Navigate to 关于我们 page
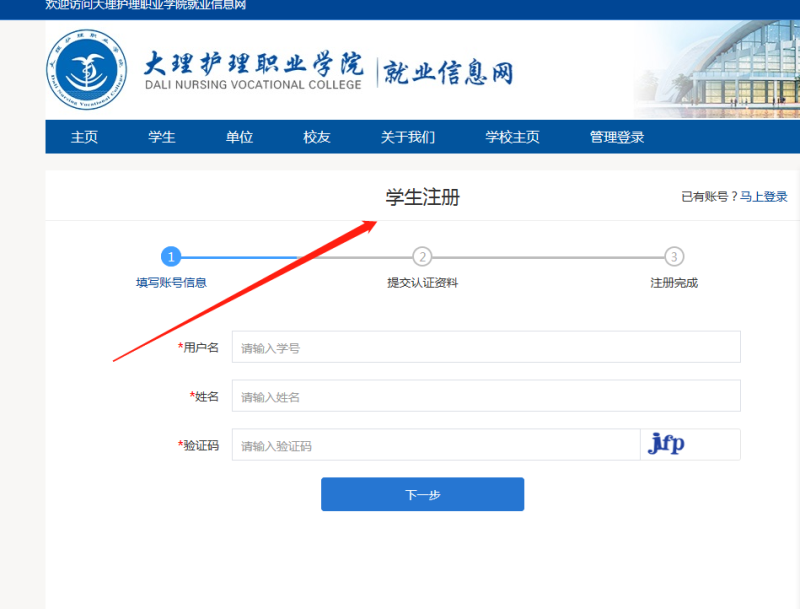The height and width of the screenshot is (609, 800). tap(407, 137)
